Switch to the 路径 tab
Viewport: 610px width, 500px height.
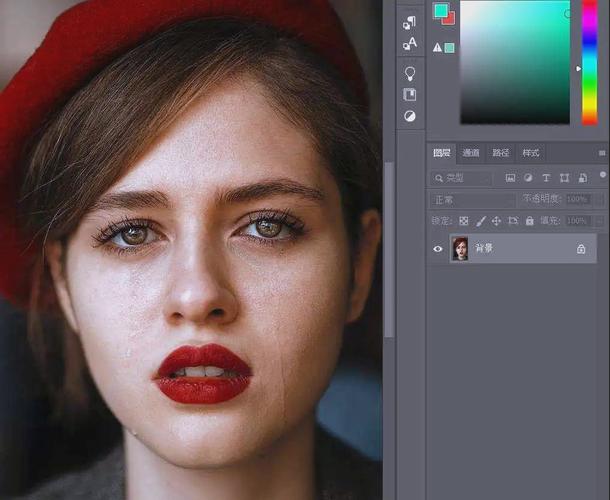pyautogui.click(x=501, y=153)
